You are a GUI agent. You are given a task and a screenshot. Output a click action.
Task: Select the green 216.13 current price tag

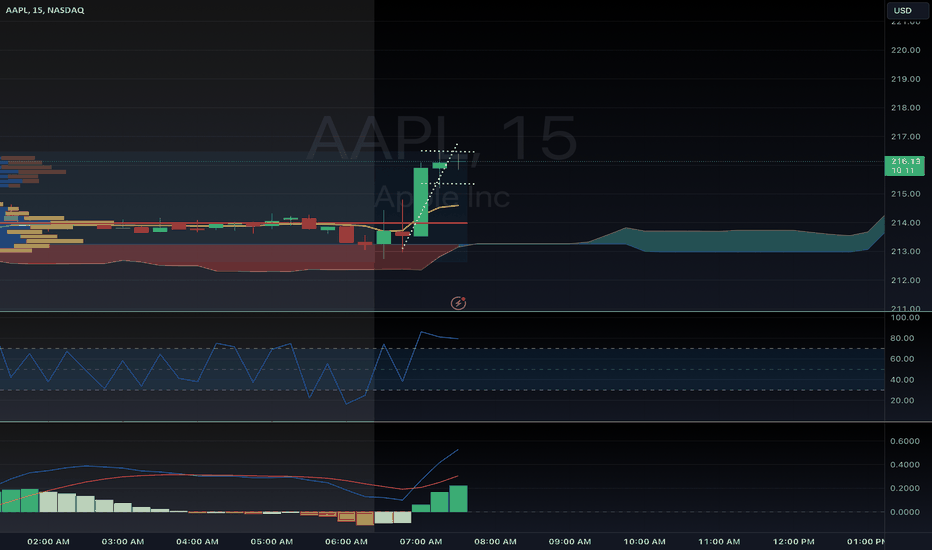point(905,165)
